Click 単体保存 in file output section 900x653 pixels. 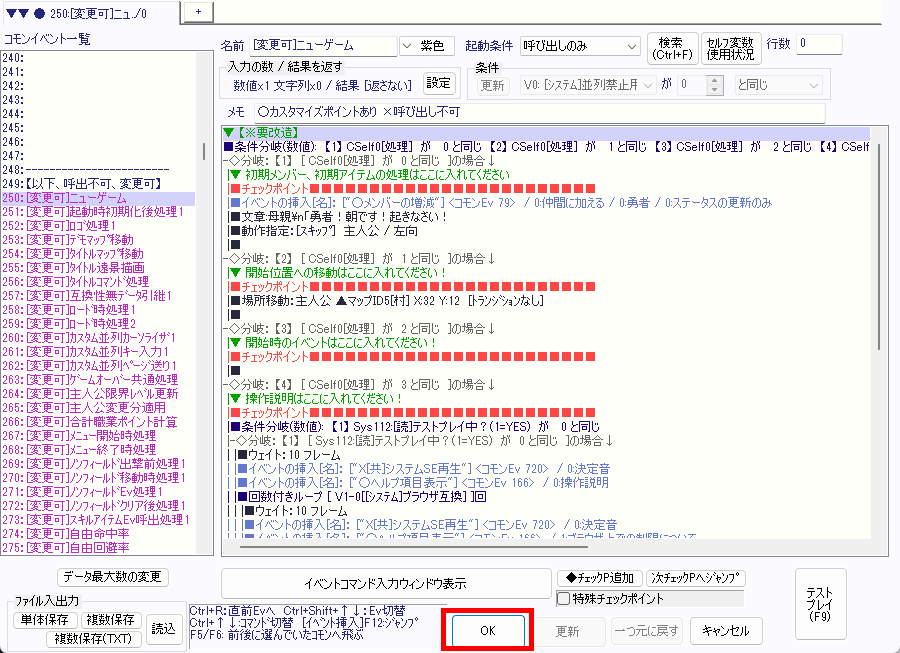coord(46,621)
